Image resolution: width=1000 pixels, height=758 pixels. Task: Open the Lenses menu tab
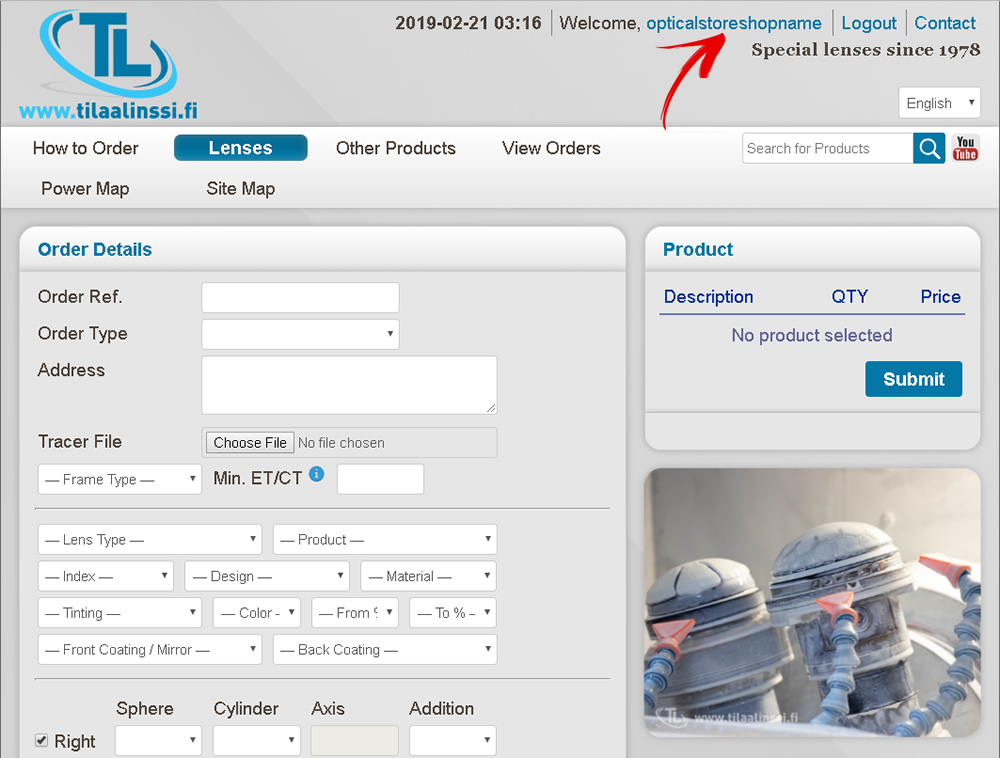(x=240, y=148)
